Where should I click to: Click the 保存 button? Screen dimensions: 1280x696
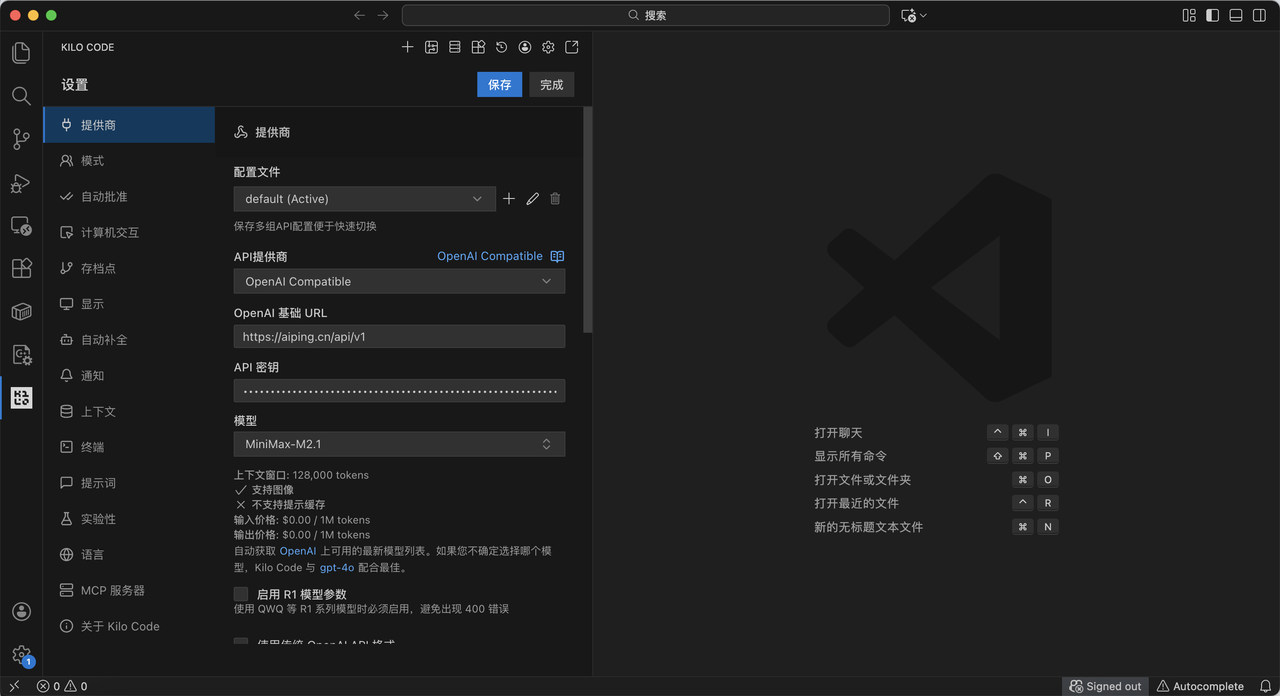[x=499, y=84]
